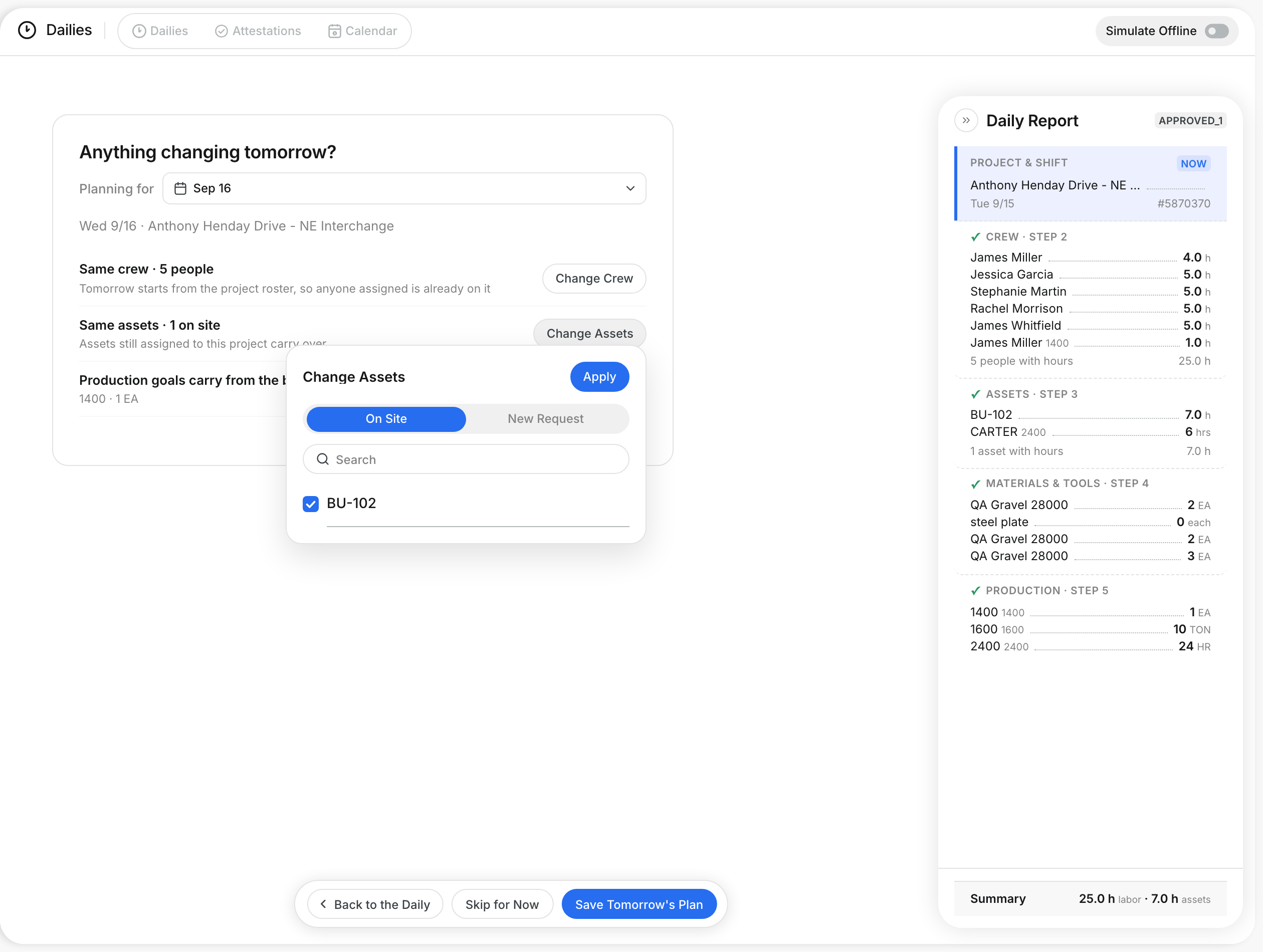Select Stephanie Martin crew row

click(x=1090, y=292)
